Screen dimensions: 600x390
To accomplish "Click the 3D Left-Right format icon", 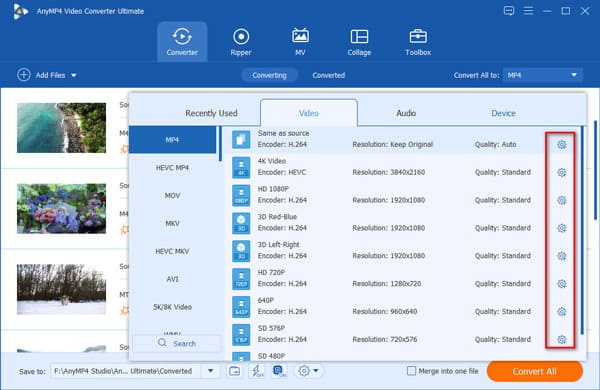I will tap(241, 251).
